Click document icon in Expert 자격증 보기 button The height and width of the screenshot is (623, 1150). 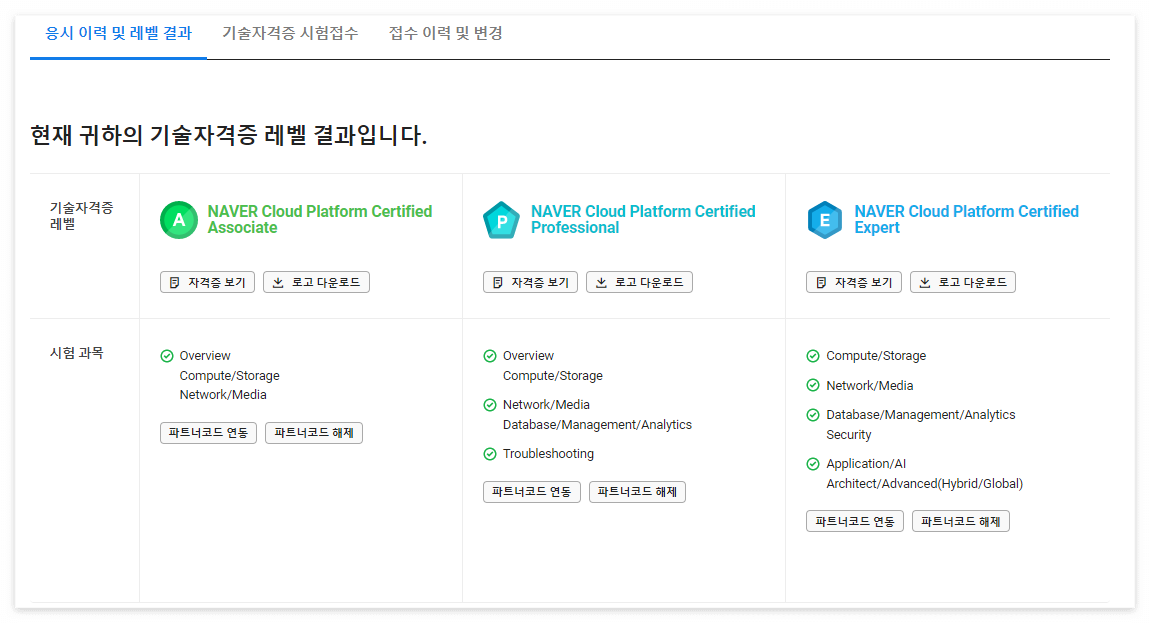pos(821,283)
